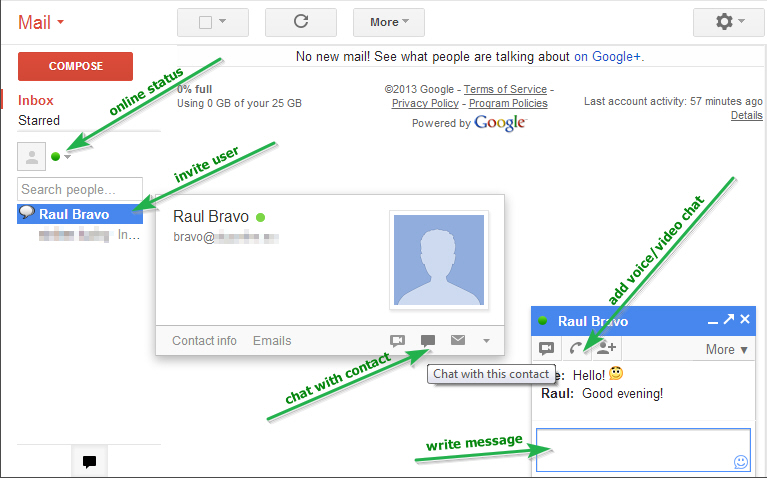Open the Inbox folder
The image size is (767, 478).
tap(36, 100)
